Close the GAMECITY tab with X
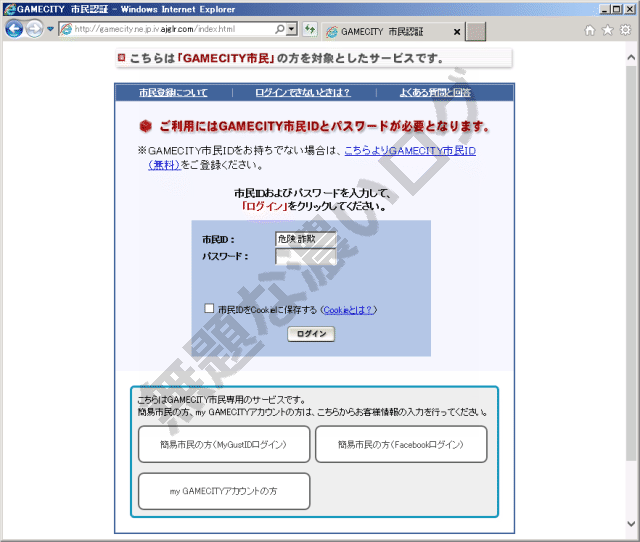Screen dimensions: 640x542 click(457, 32)
